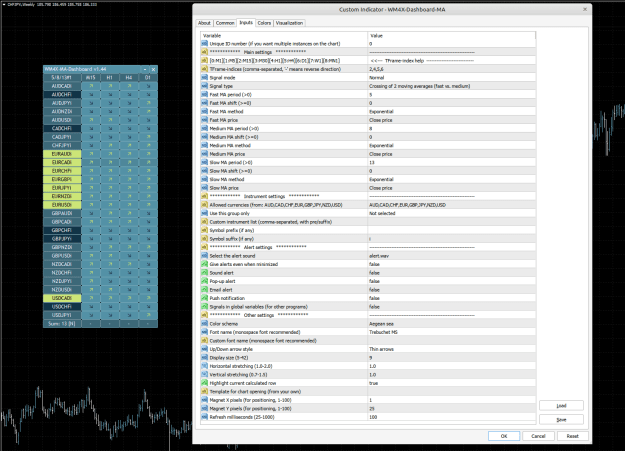Click the H4 column header in dashboard
The width and height of the screenshot is (625, 451).
click(129, 77)
